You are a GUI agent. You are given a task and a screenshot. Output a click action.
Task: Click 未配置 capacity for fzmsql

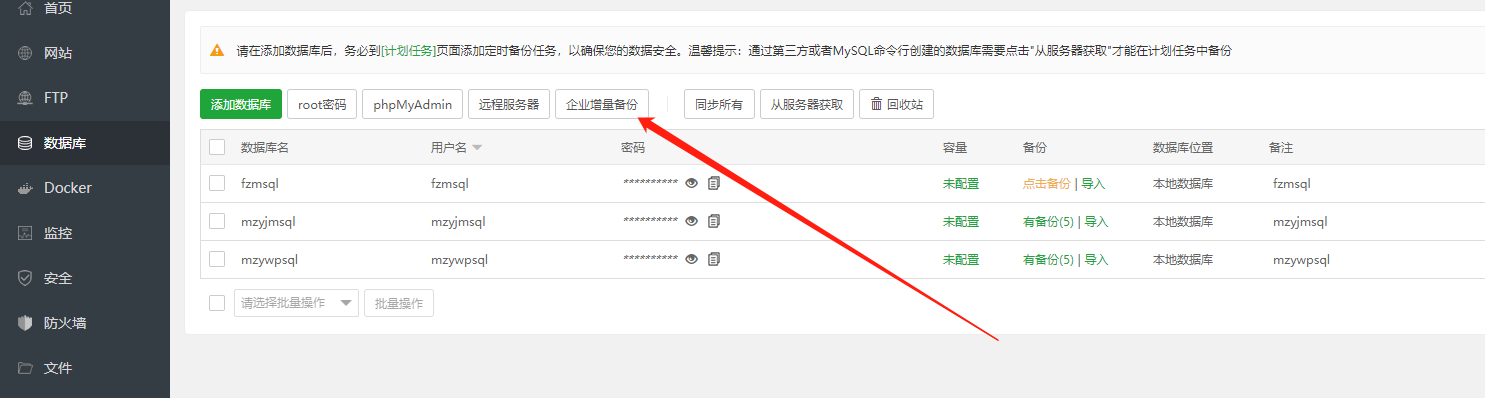coord(961,183)
